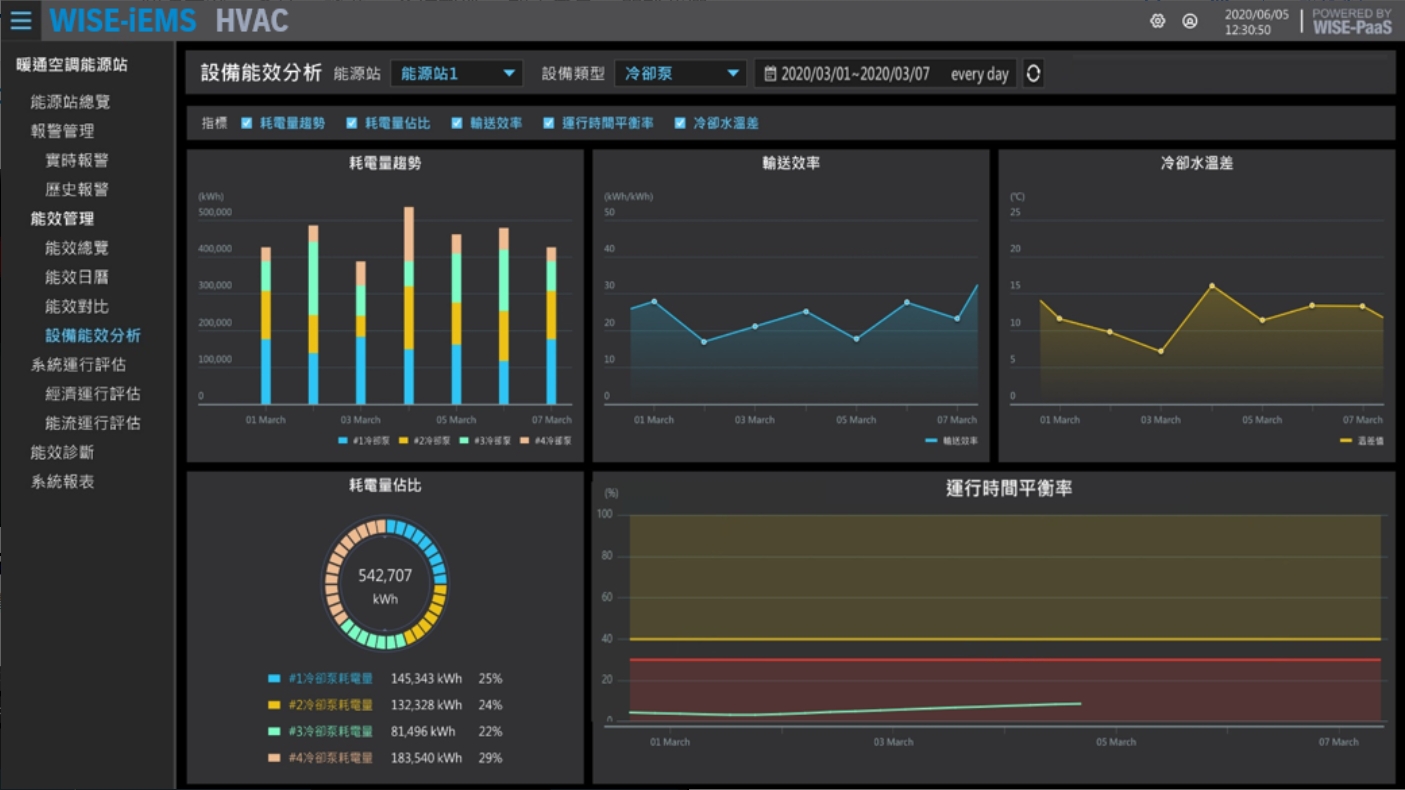This screenshot has width=1405, height=790.
Task: Click 冷卻水溫差 chart yellow legend entry
Action: pos(1361,441)
